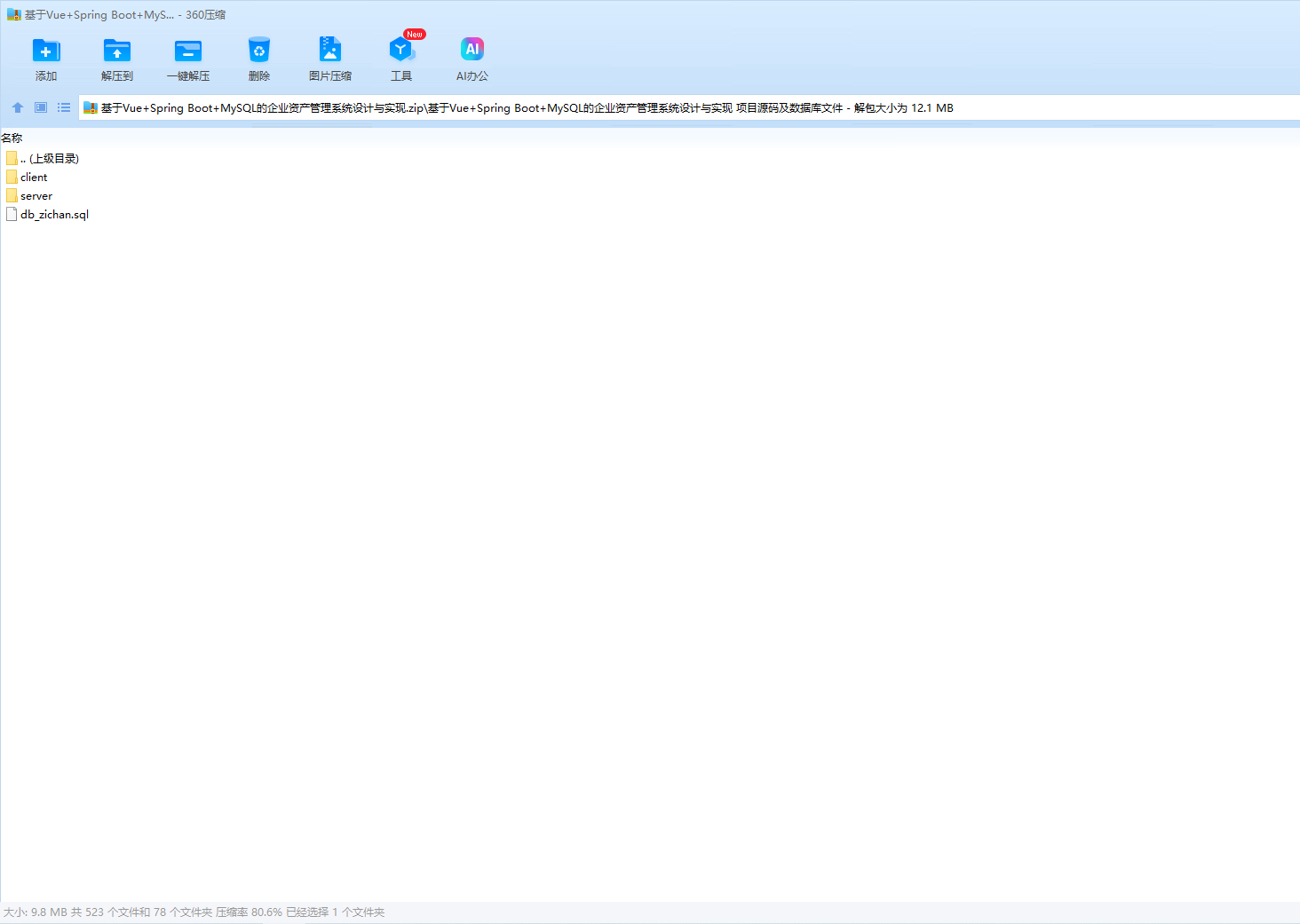The image size is (1300, 924).
Task: Select the db_zichan.sql file name
Action: [x=55, y=215]
